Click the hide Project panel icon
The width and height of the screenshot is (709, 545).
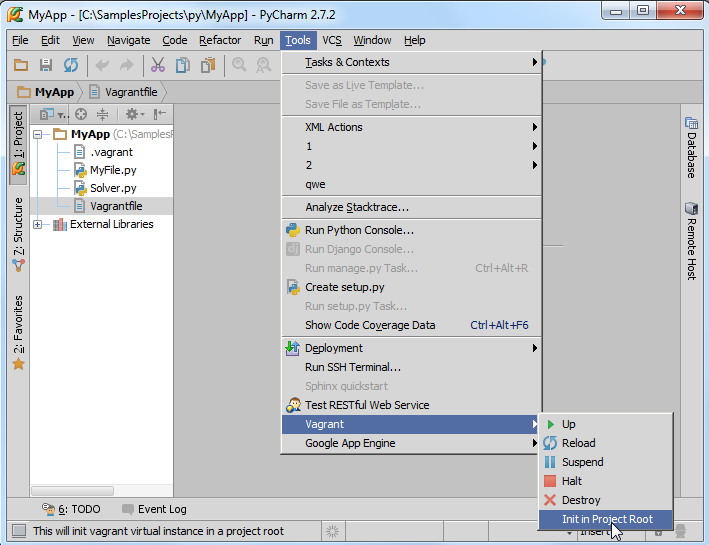coord(160,114)
